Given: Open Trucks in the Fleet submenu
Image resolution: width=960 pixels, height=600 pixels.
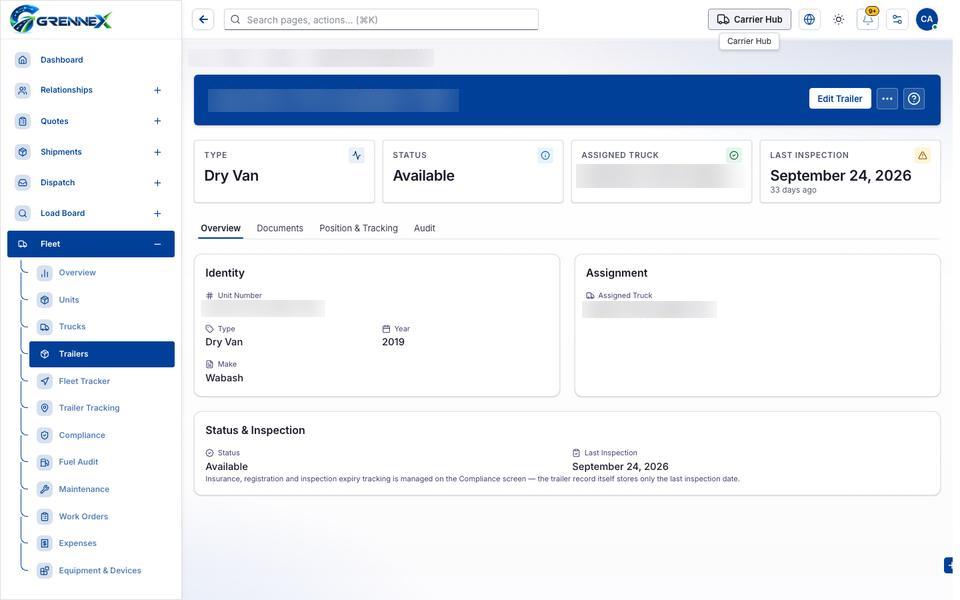Looking at the screenshot, I should [x=102, y=327].
